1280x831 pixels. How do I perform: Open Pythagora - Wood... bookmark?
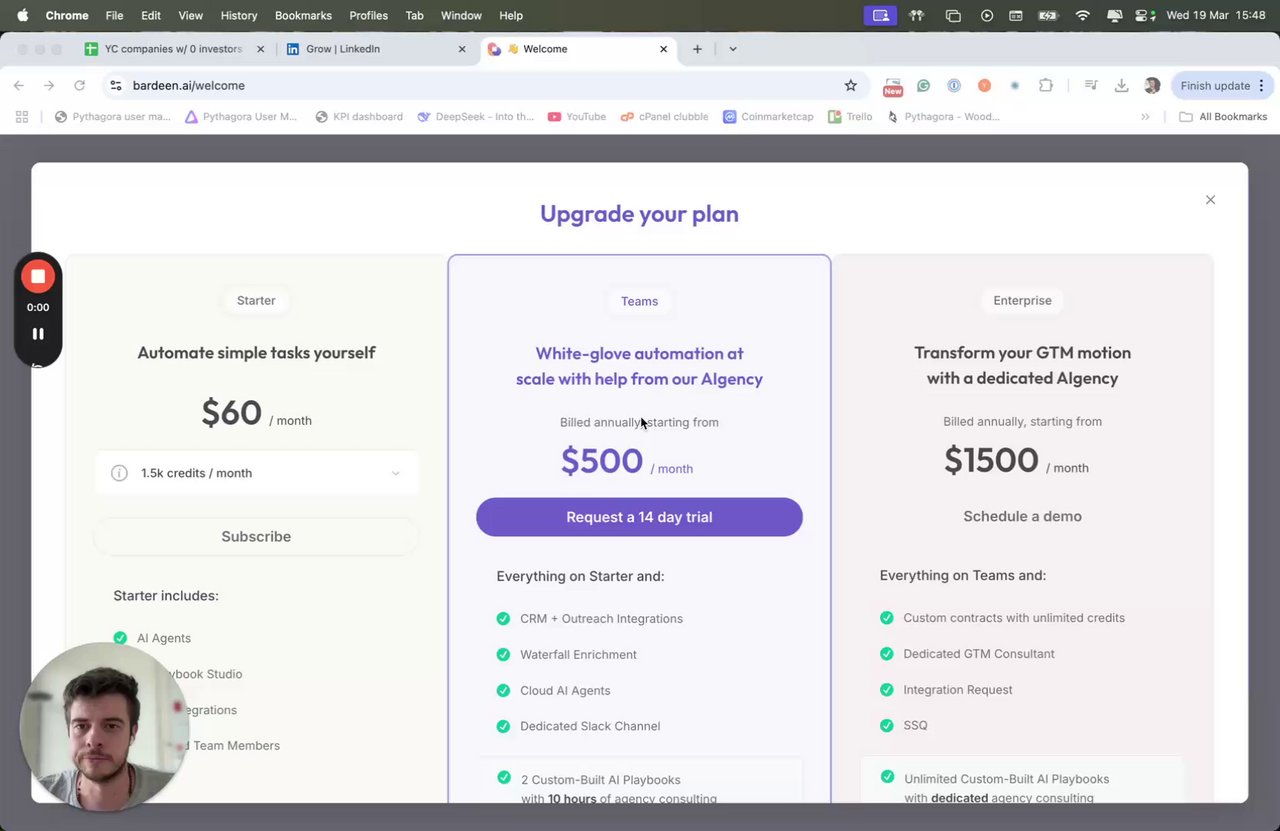pos(943,117)
